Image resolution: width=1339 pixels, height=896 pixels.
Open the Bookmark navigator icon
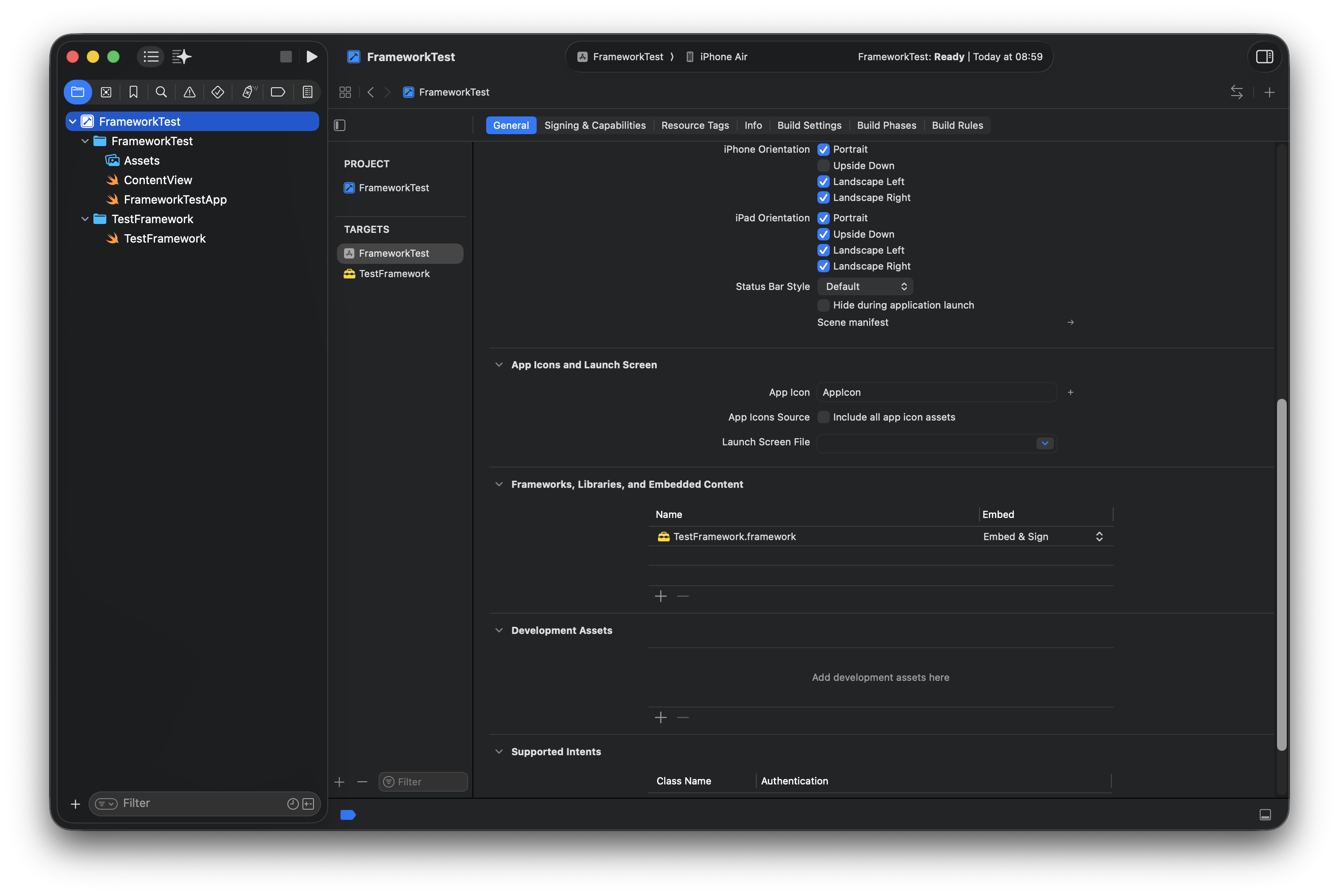(133, 92)
